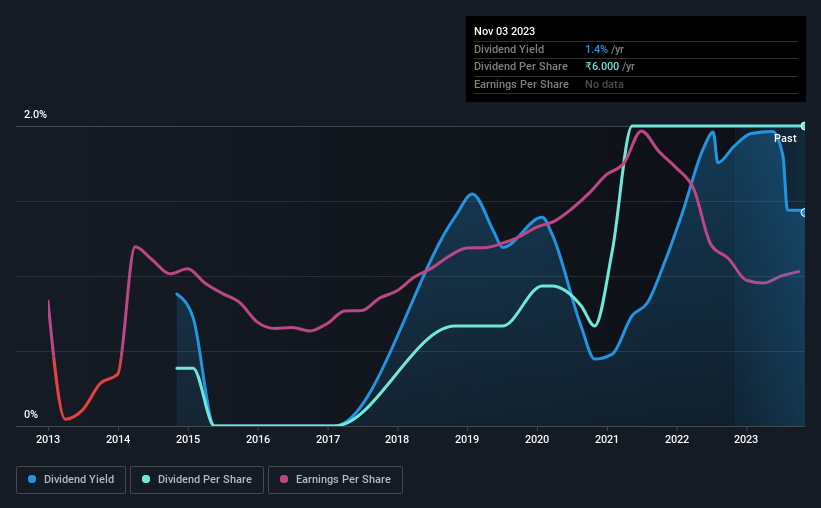This screenshot has width=821, height=508.
Task: Toggle the Earnings Per Share legend button
Action: (x=335, y=480)
